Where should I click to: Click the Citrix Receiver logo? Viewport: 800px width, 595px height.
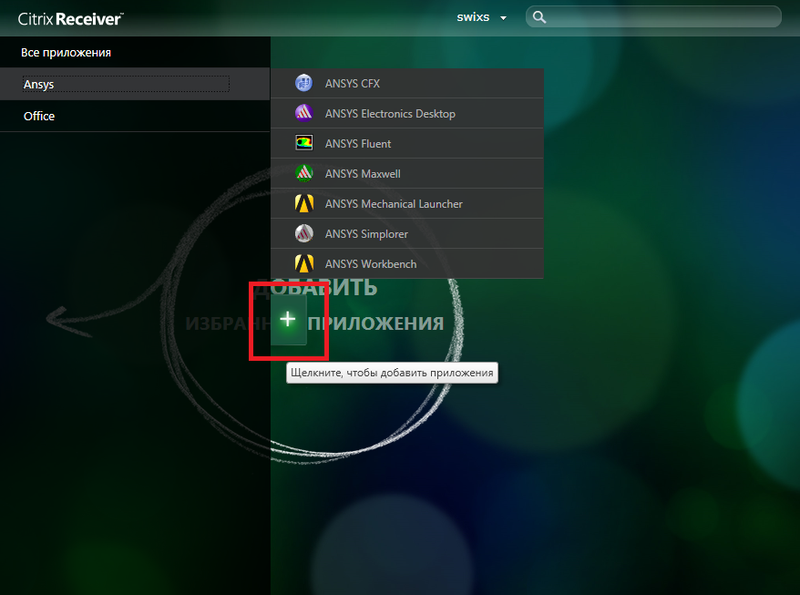(70, 19)
